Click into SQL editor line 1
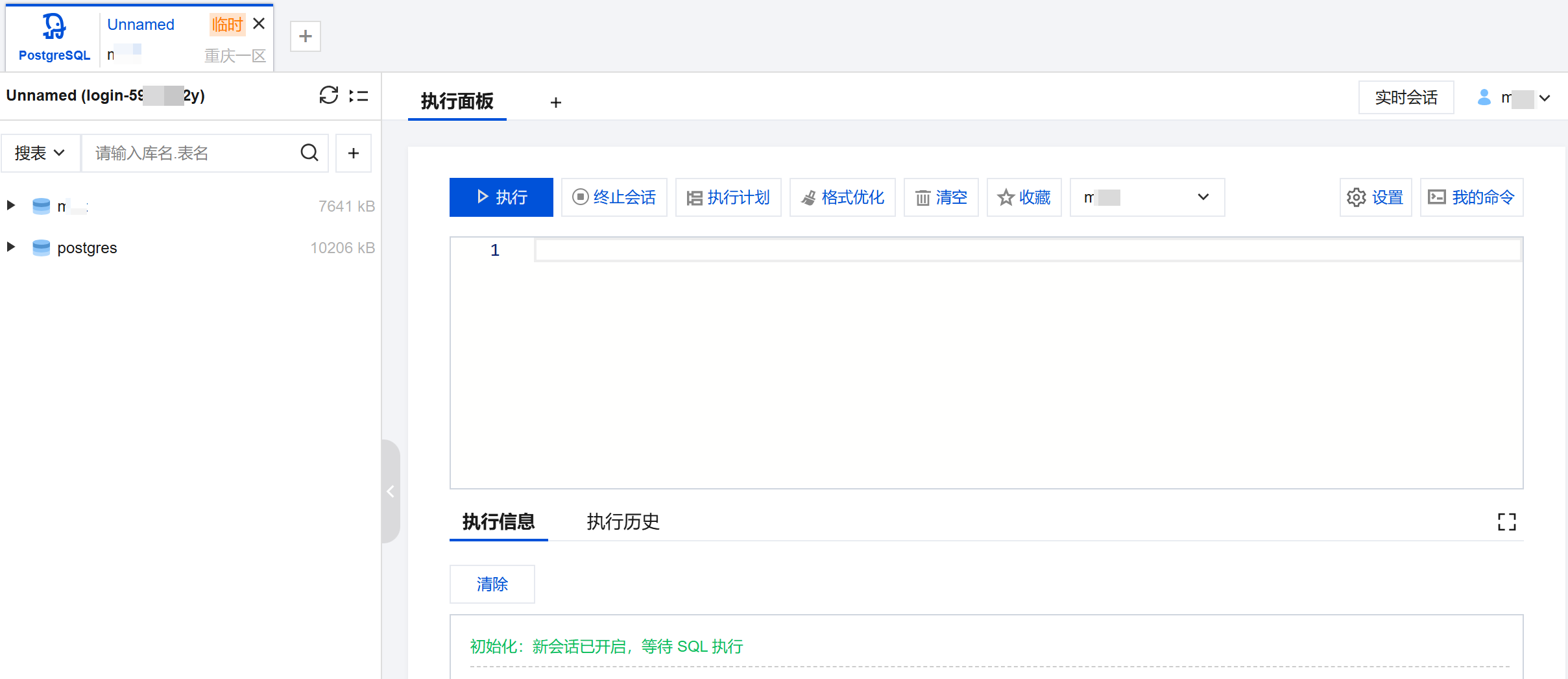The width and height of the screenshot is (1568, 679). click(1025, 251)
